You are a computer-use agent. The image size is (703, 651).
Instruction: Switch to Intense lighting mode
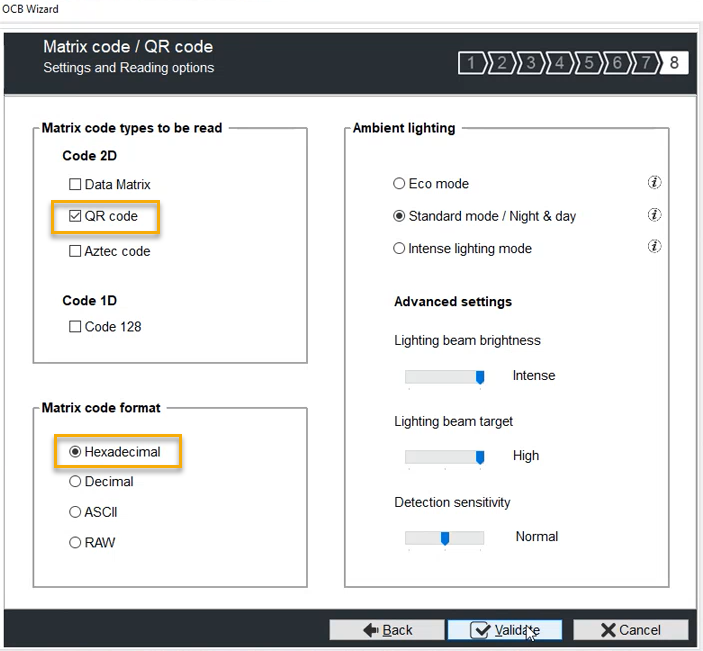coord(399,248)
